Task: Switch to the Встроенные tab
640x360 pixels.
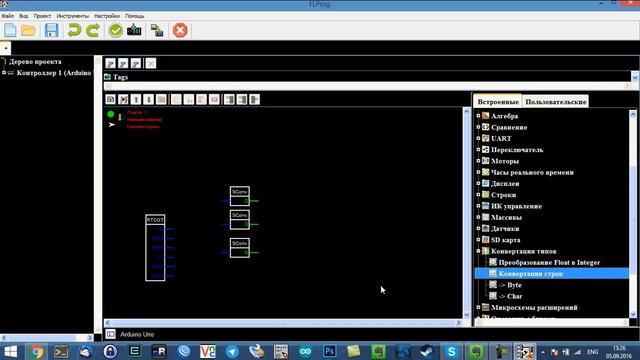Action: coord(498,102)
